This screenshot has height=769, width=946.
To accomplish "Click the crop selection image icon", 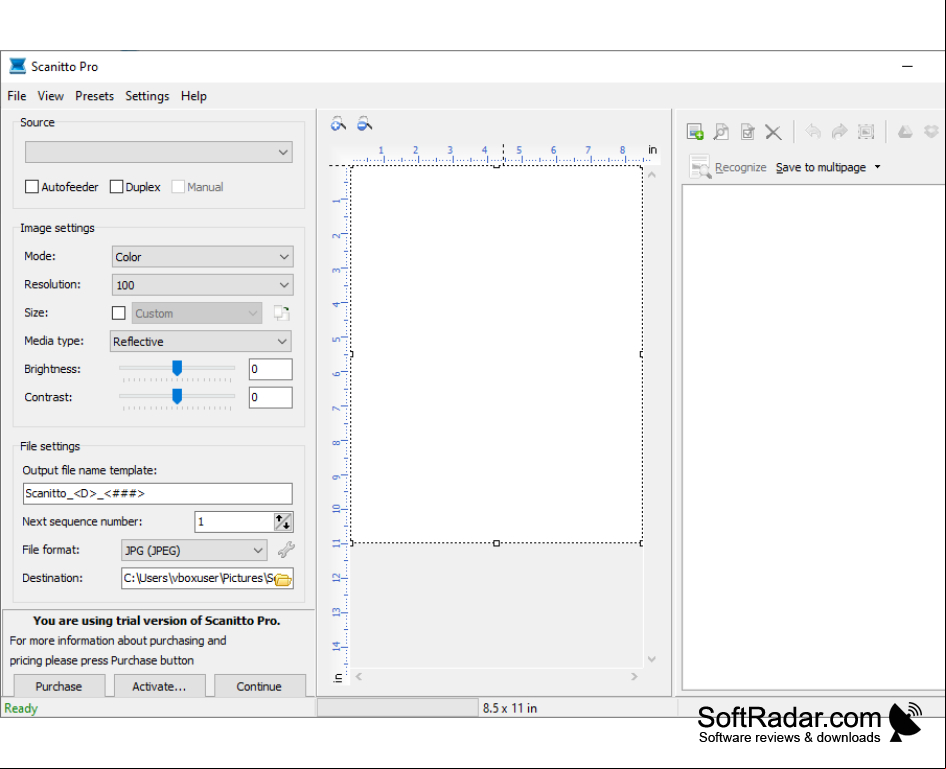I will [866, 131].
